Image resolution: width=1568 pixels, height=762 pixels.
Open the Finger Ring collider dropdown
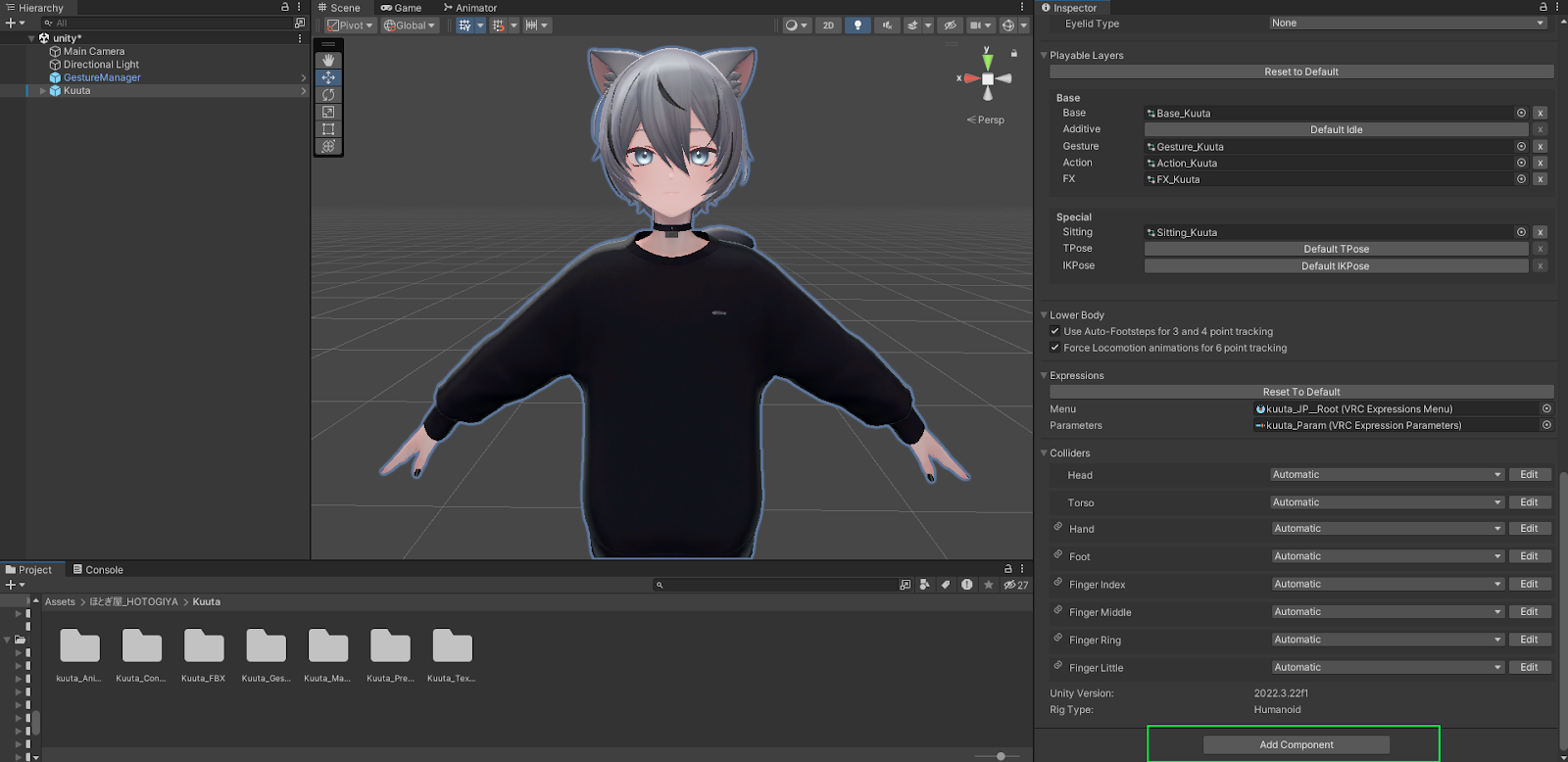(x=1387, y=640)
